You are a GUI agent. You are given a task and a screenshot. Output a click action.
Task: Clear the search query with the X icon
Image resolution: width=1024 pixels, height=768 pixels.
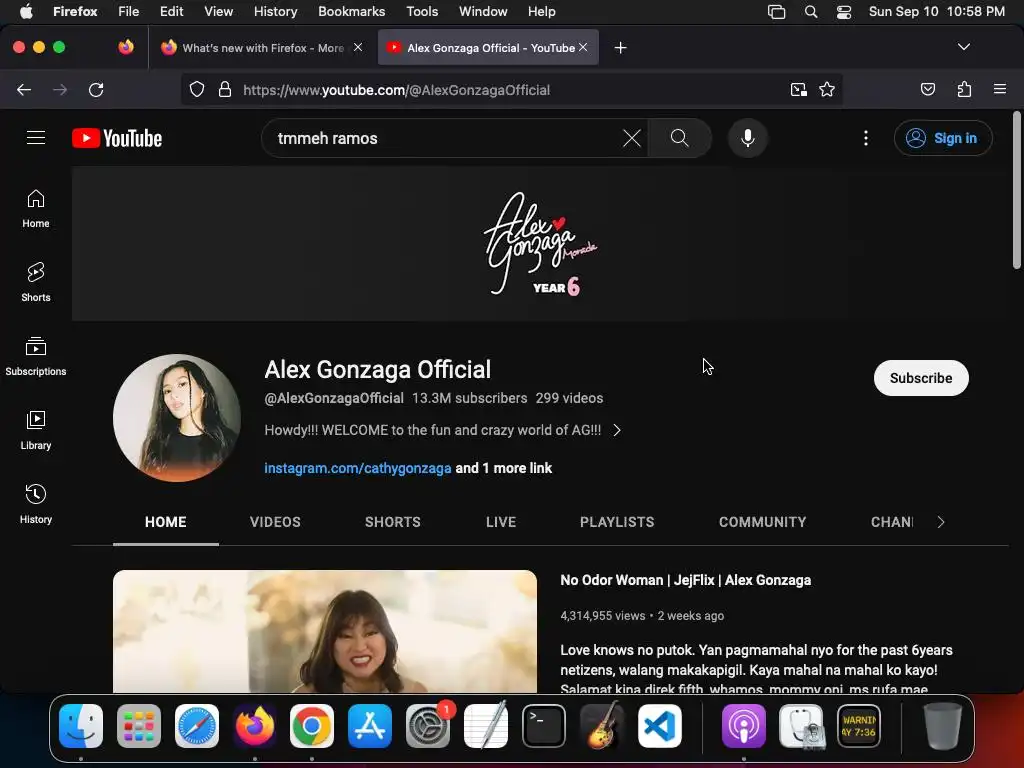tap(632, 138)
